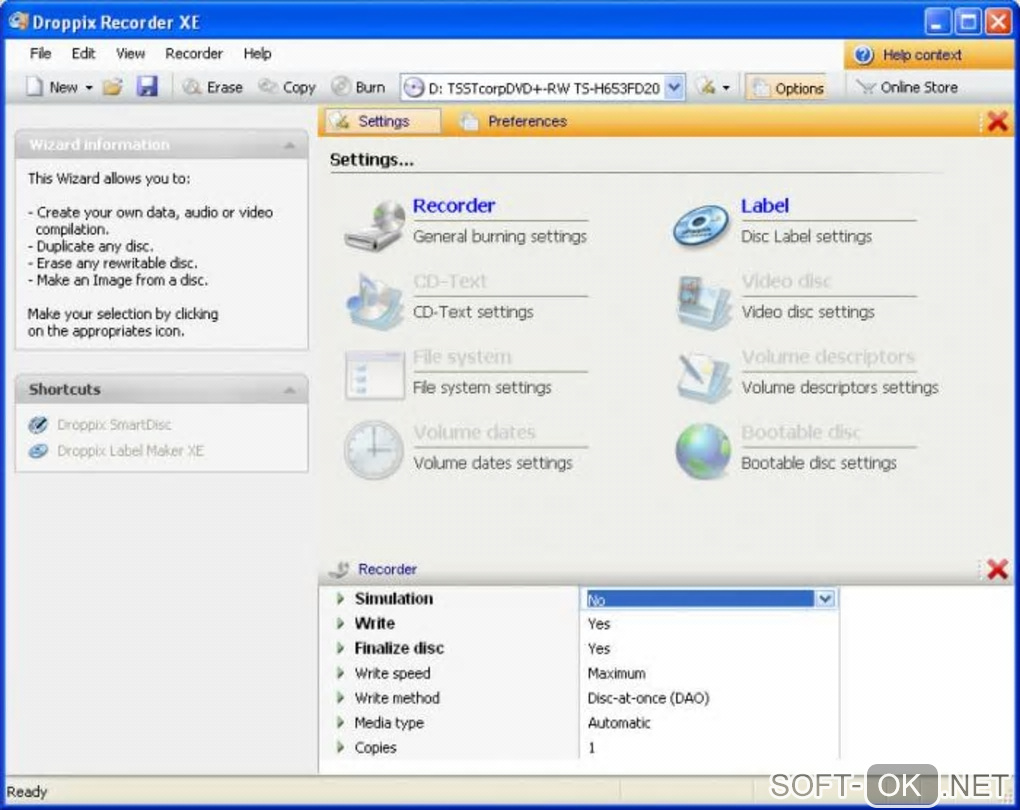
Task: Collapse the Shortcuts panel
Action: tap(289, 390)
